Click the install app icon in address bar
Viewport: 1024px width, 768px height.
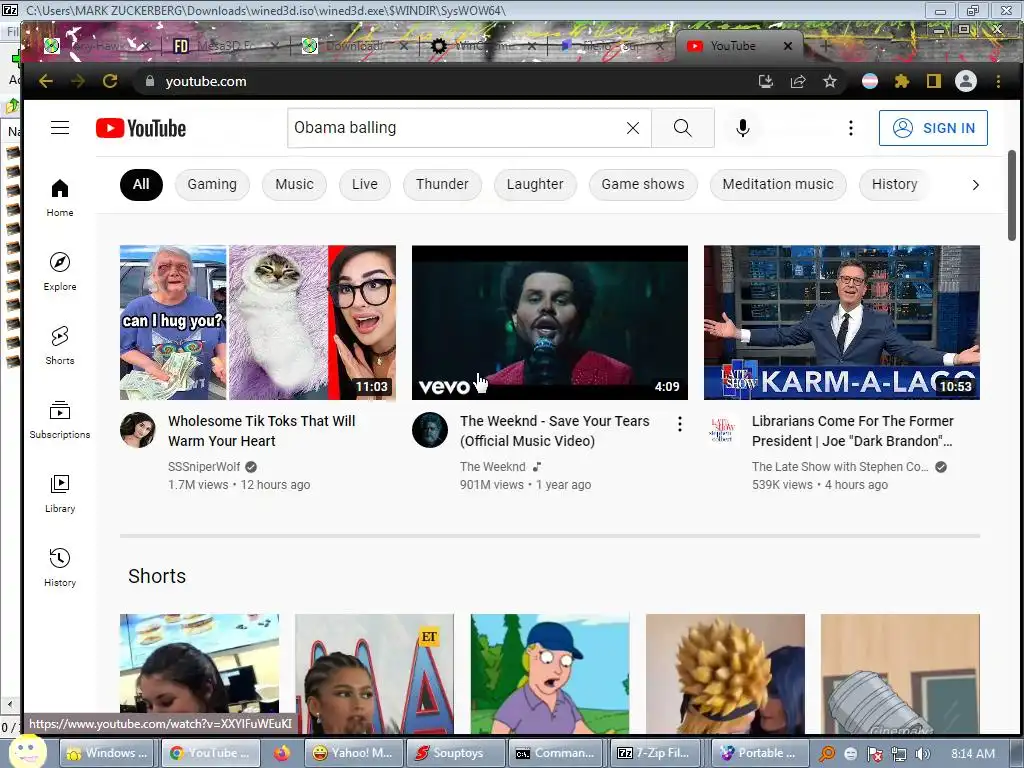point(765,81)
